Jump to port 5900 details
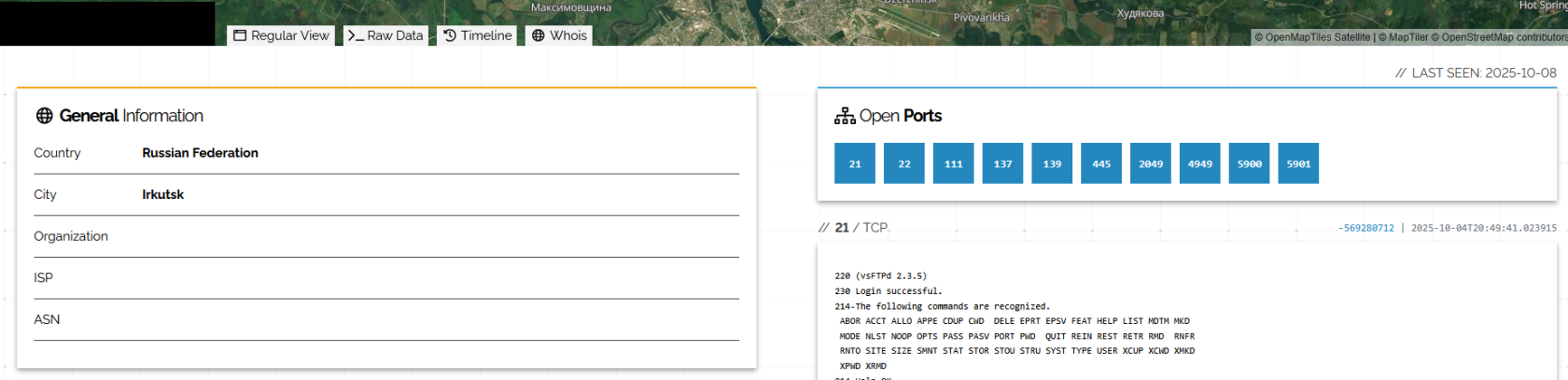 pyautogui.click(x=1249, y=163)
